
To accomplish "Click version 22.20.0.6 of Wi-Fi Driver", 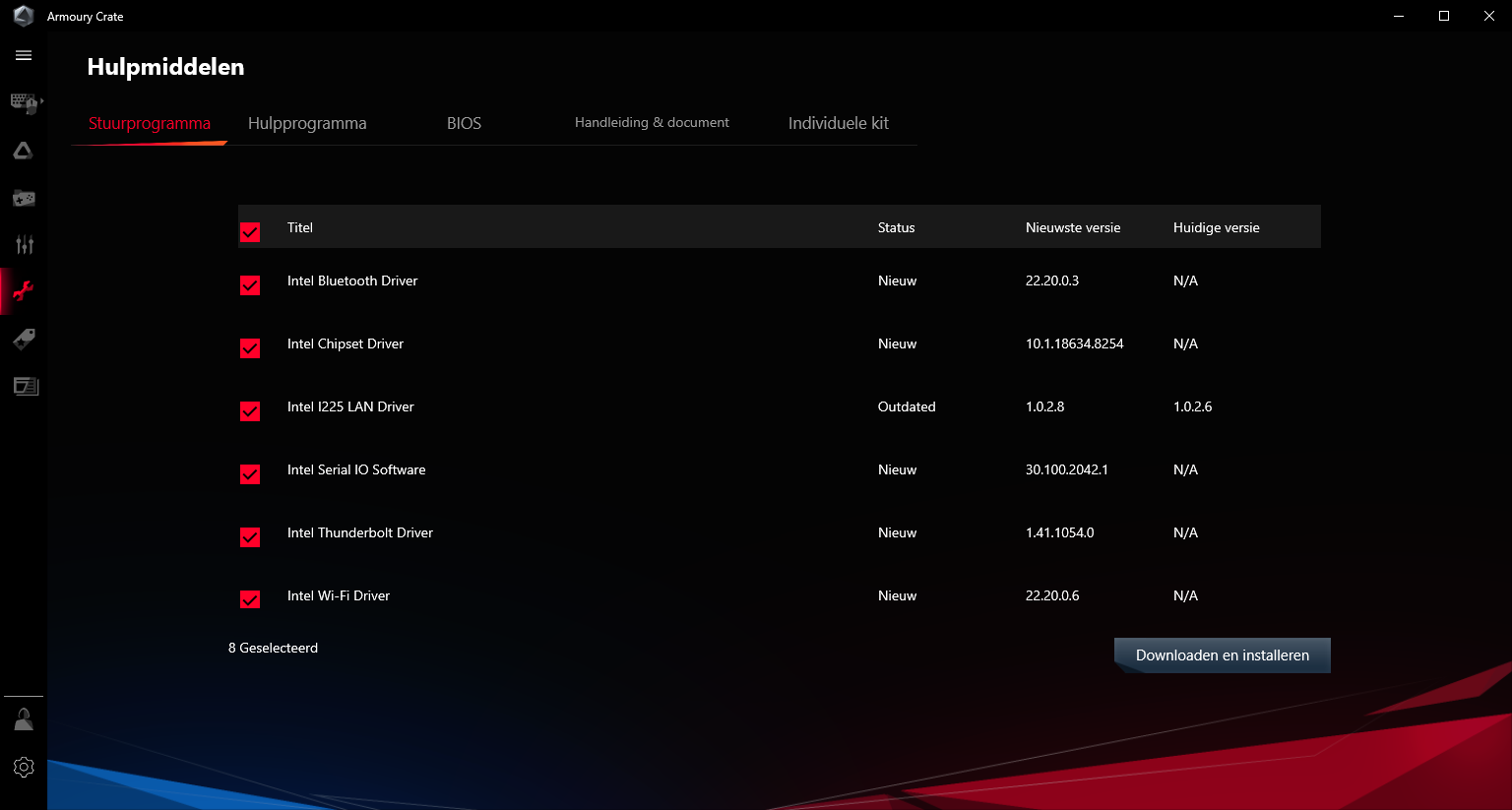I will point(1052,595).
